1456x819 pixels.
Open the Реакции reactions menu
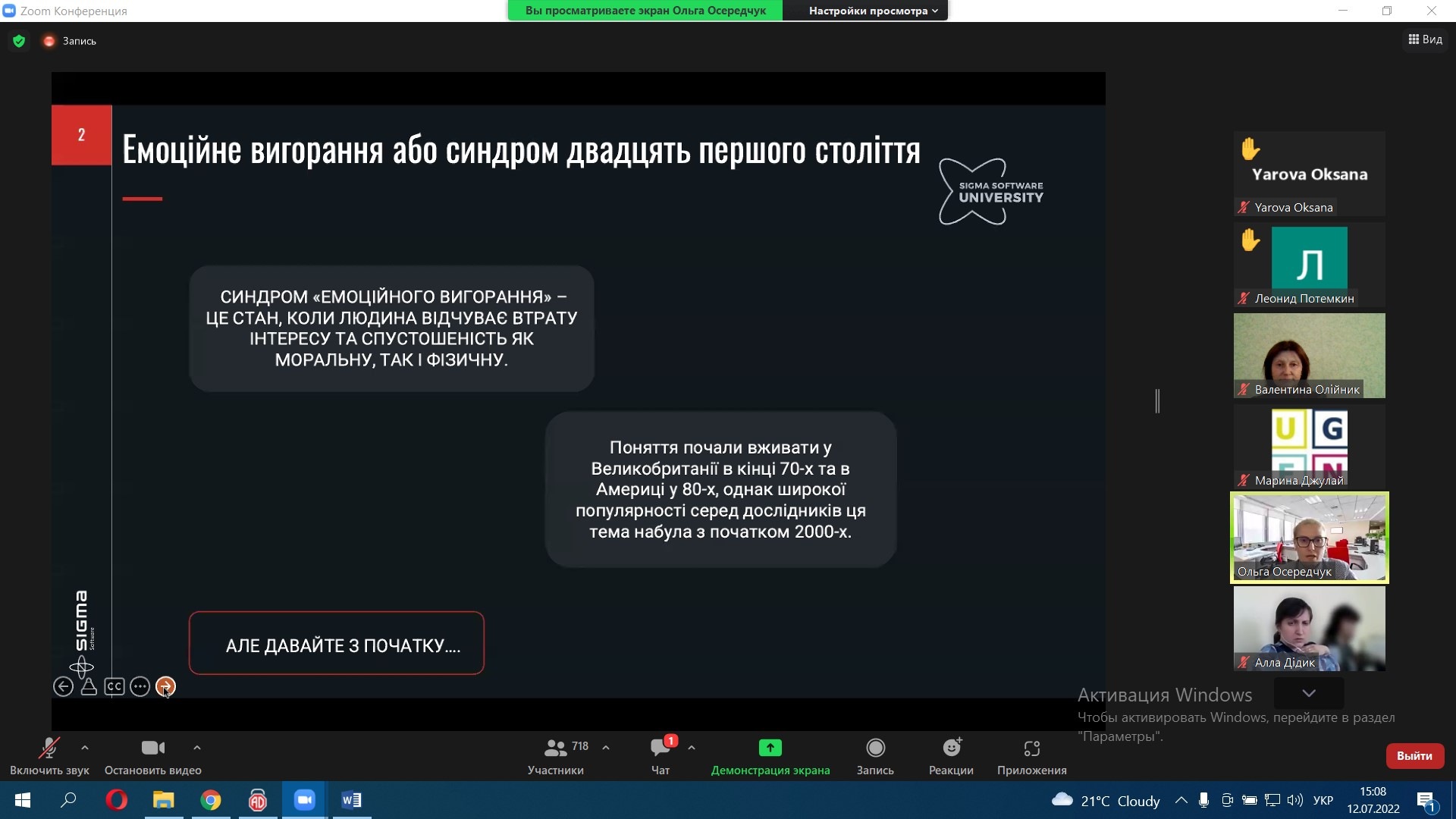tap(951, 748)
